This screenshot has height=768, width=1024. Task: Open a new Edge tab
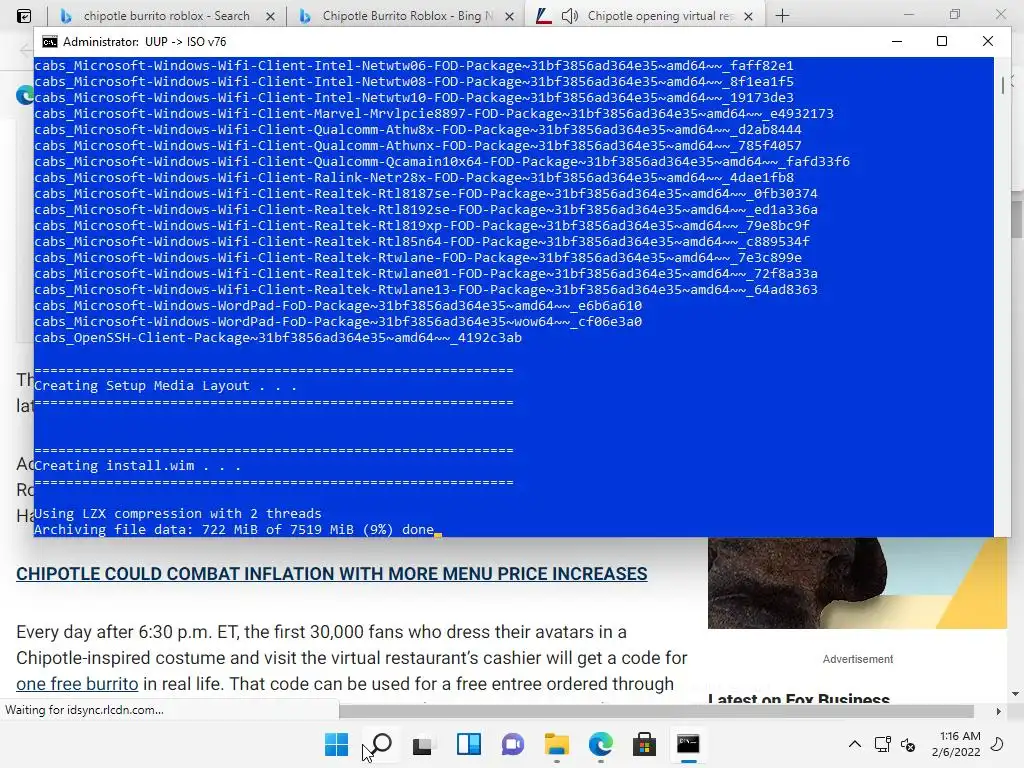click(x=782, y=16)
